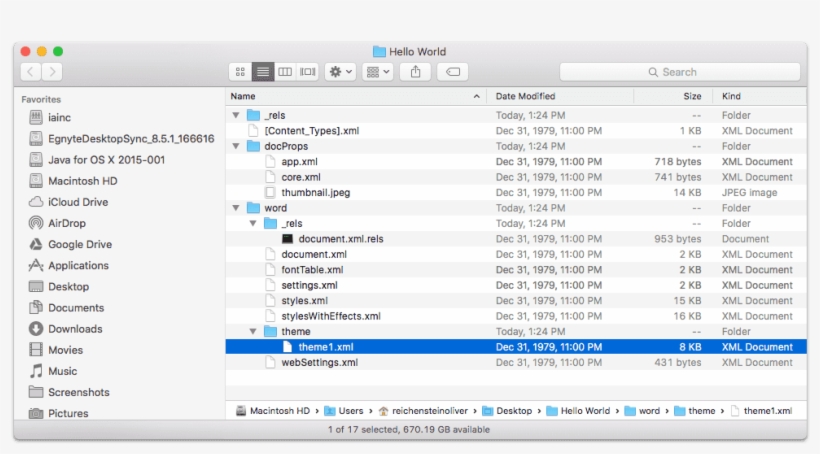The height and width of the screenshot is (454, 820).
Task: Switch to Cover Flow view
Action: (308, 72)
